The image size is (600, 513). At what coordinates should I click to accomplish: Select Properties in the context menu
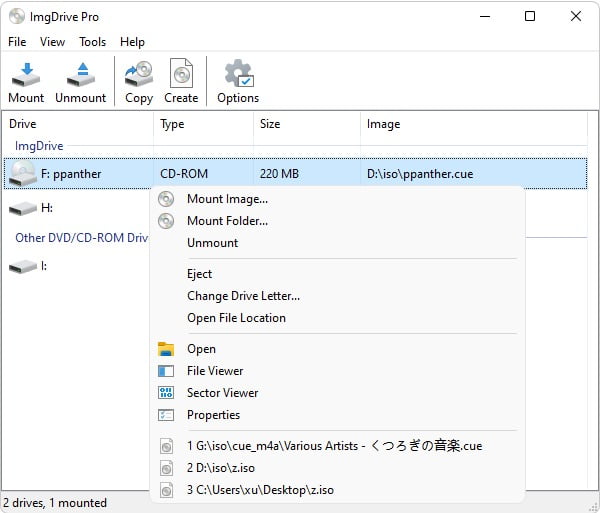337,415
